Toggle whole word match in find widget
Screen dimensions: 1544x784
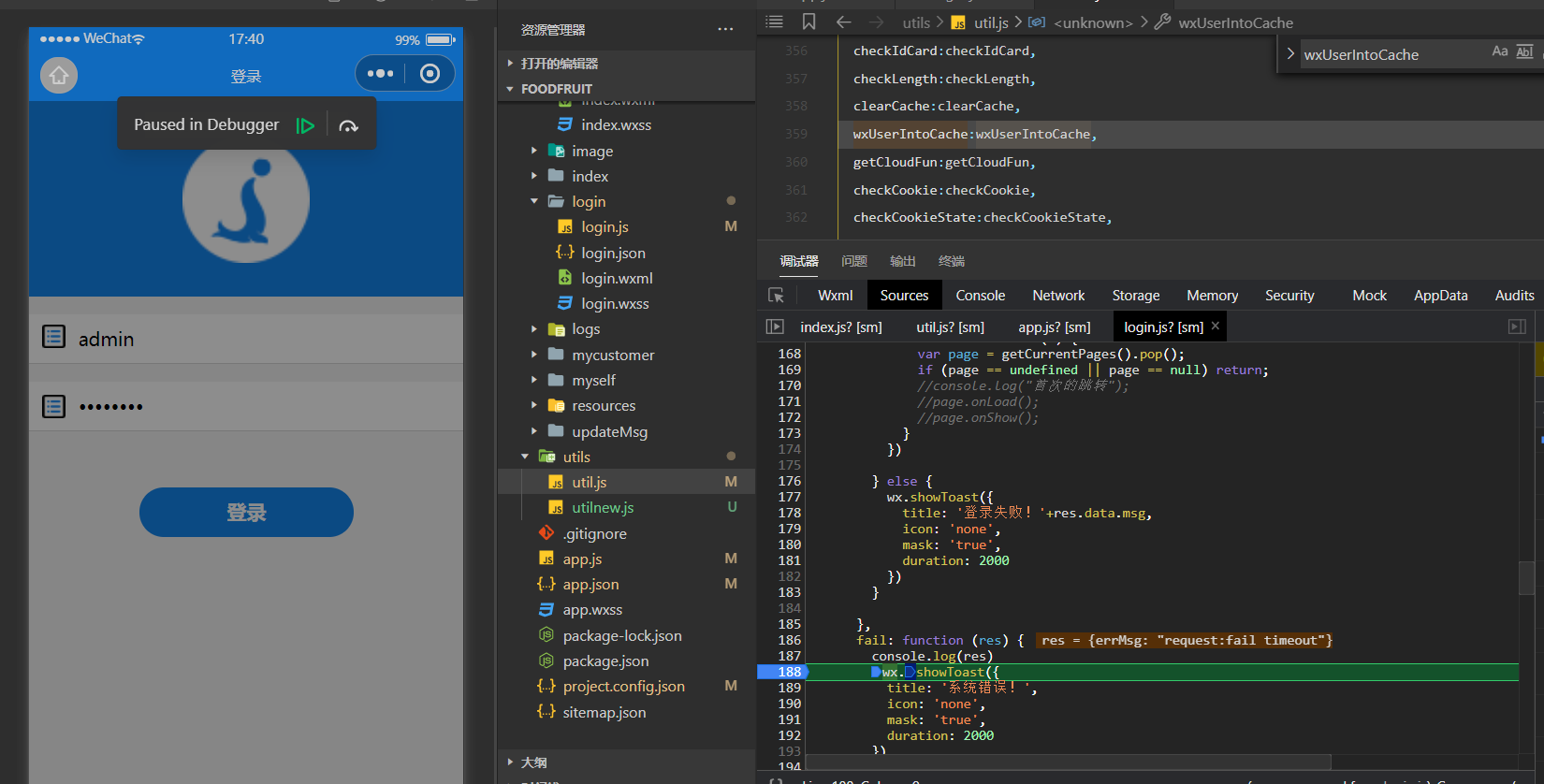coord(1524,52)
